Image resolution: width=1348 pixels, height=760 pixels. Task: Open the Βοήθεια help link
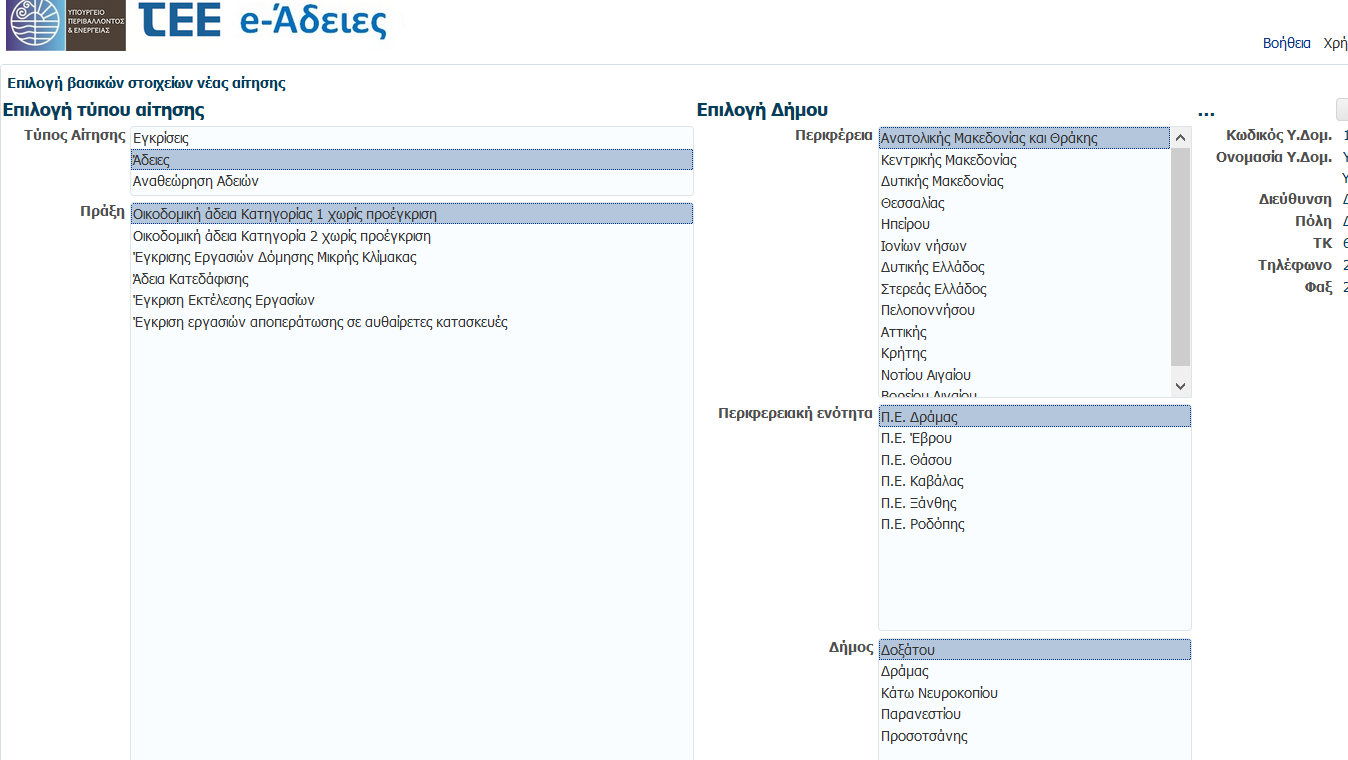[x=1286, y=43]
